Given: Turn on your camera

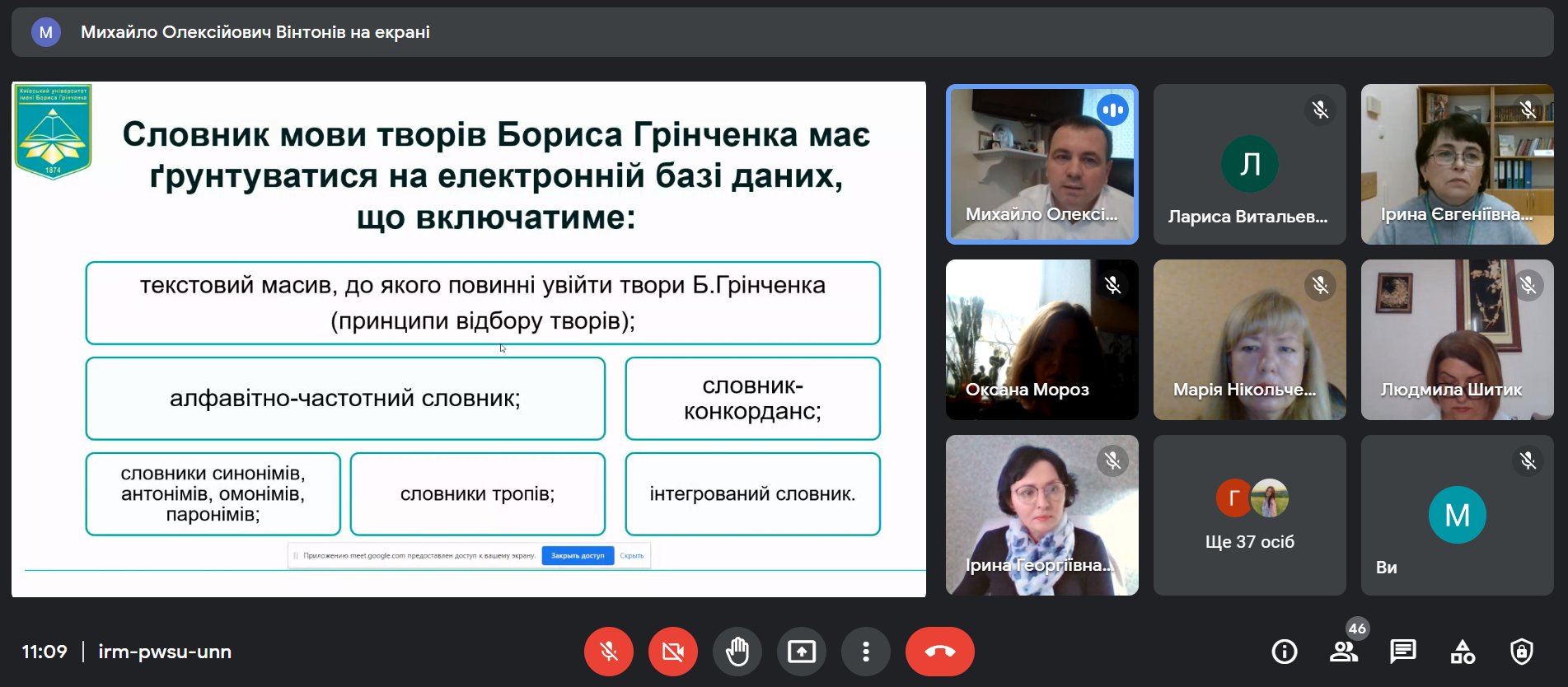Looking at the screenshot, I should (x=673, y=652).
